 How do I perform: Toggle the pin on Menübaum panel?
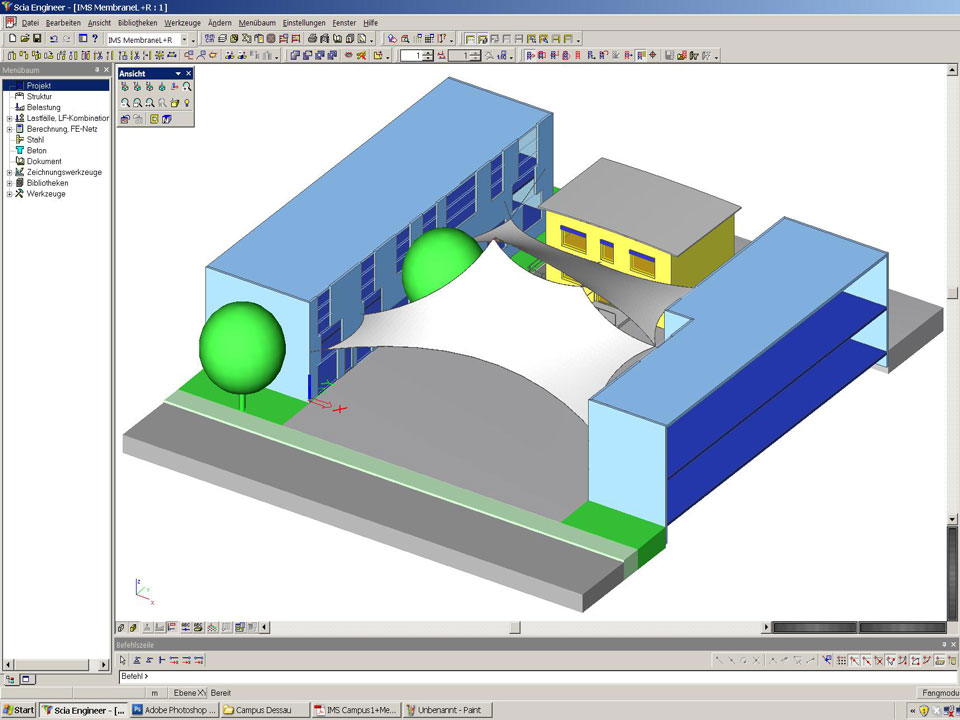click(x=96, y=71)
